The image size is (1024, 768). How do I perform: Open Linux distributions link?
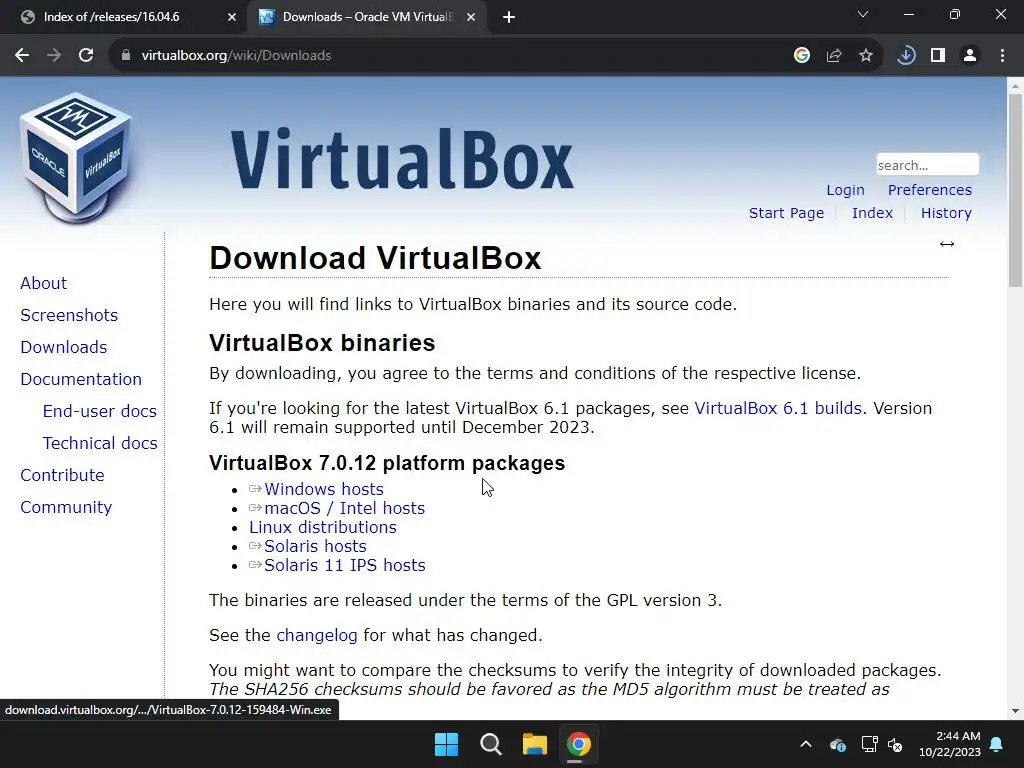[323, 527]
